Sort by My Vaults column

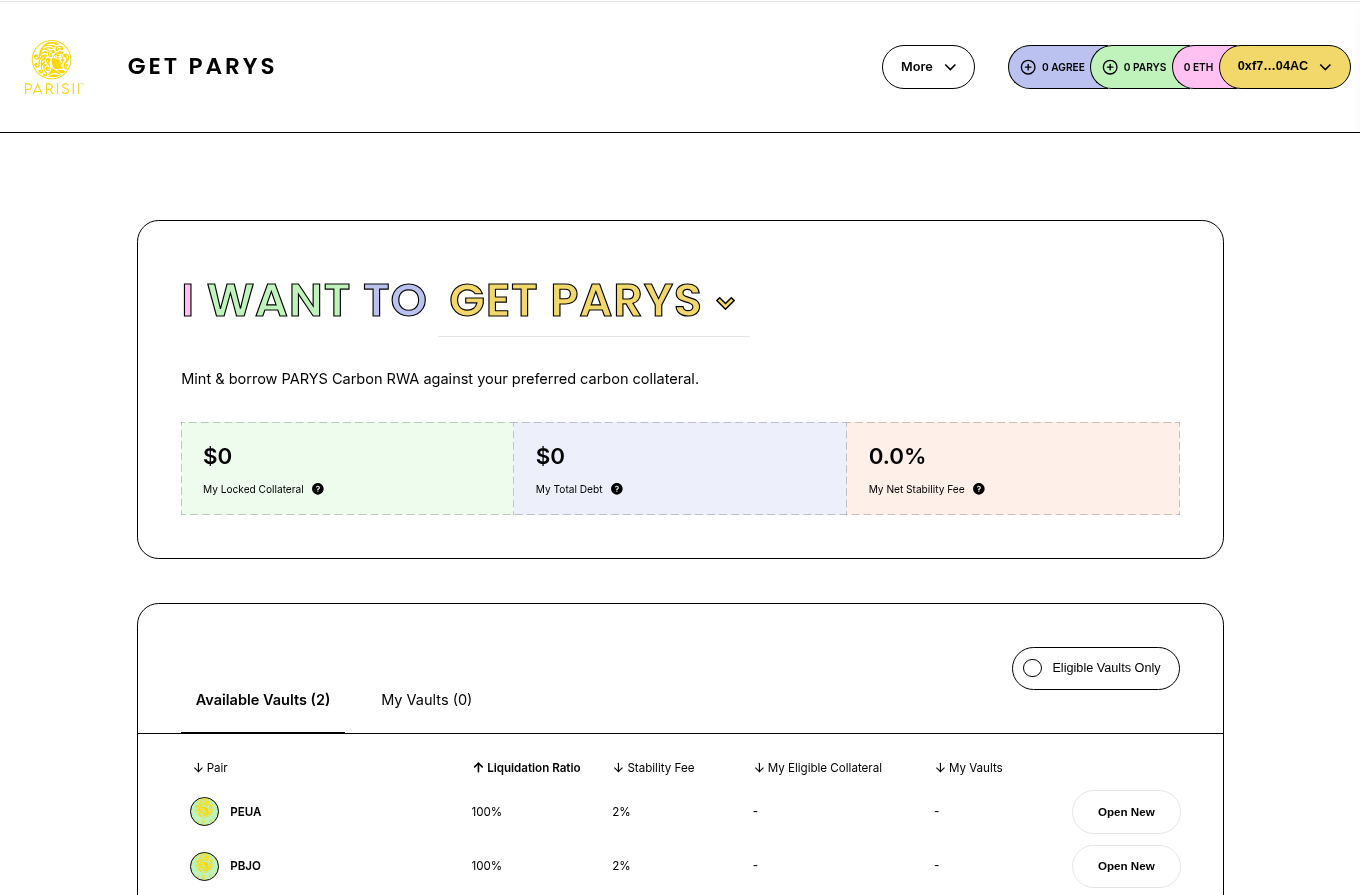tap(968, 768)
